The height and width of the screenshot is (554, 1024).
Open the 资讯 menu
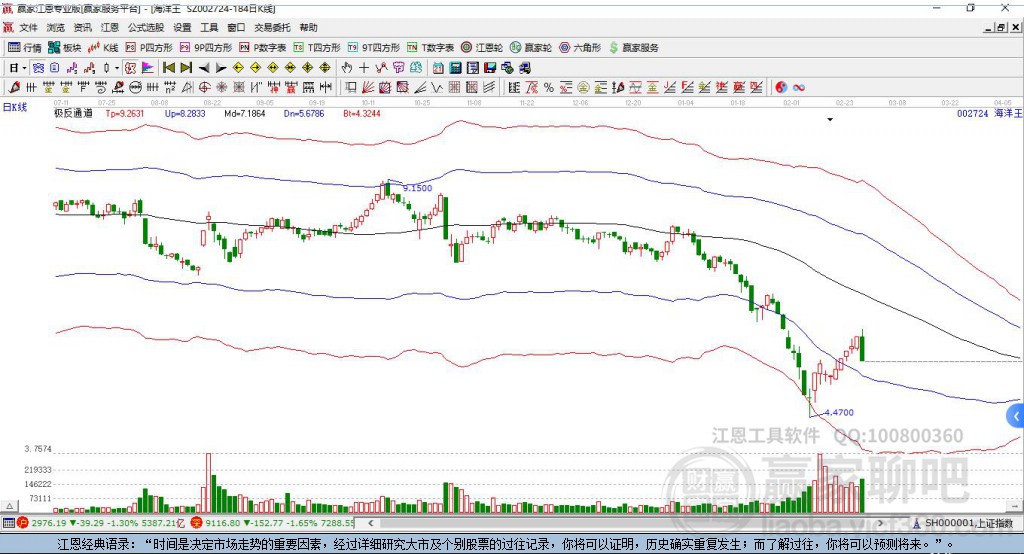[x=82, y=27]
